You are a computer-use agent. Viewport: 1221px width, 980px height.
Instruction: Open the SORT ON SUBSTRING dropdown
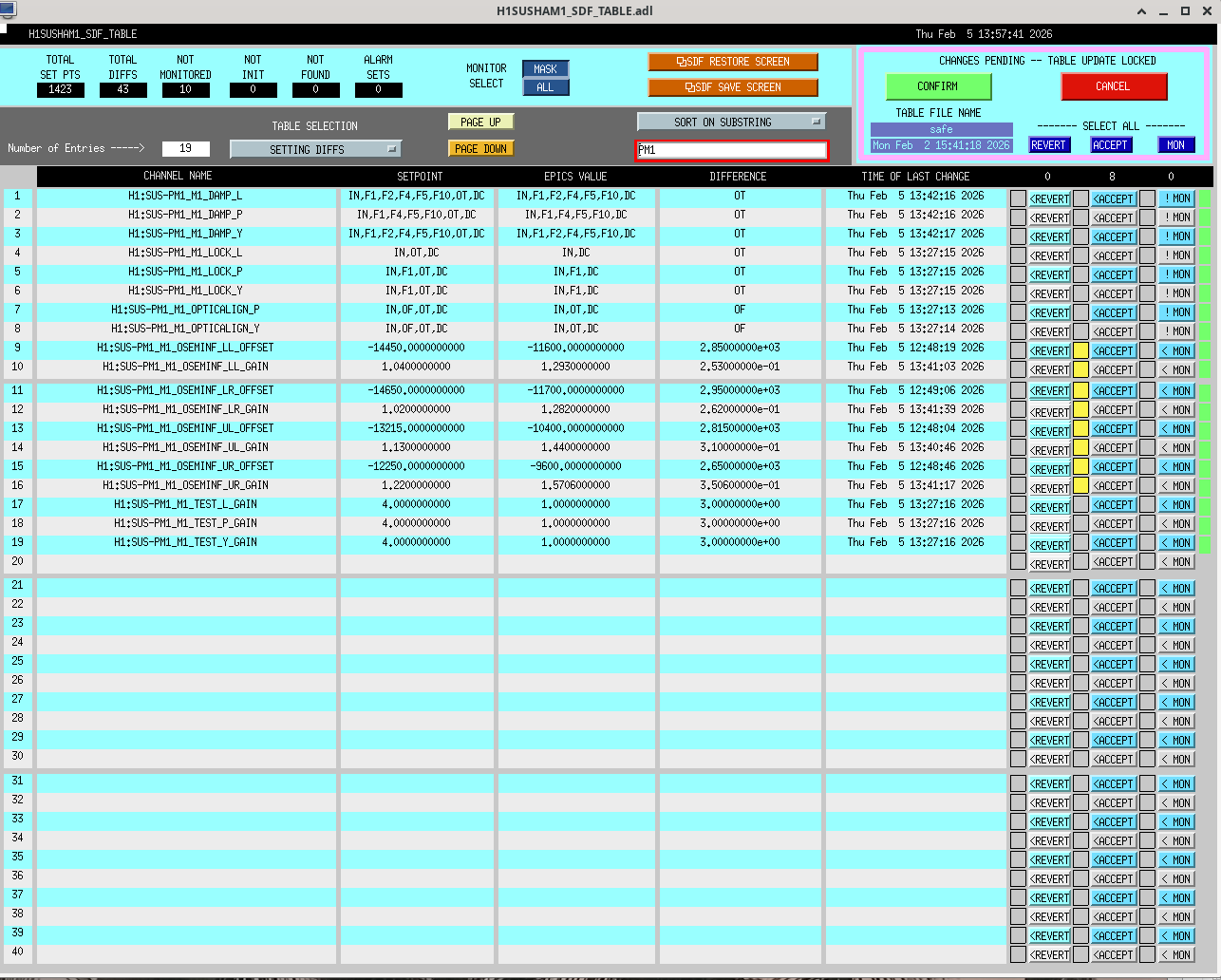(731, 122)
